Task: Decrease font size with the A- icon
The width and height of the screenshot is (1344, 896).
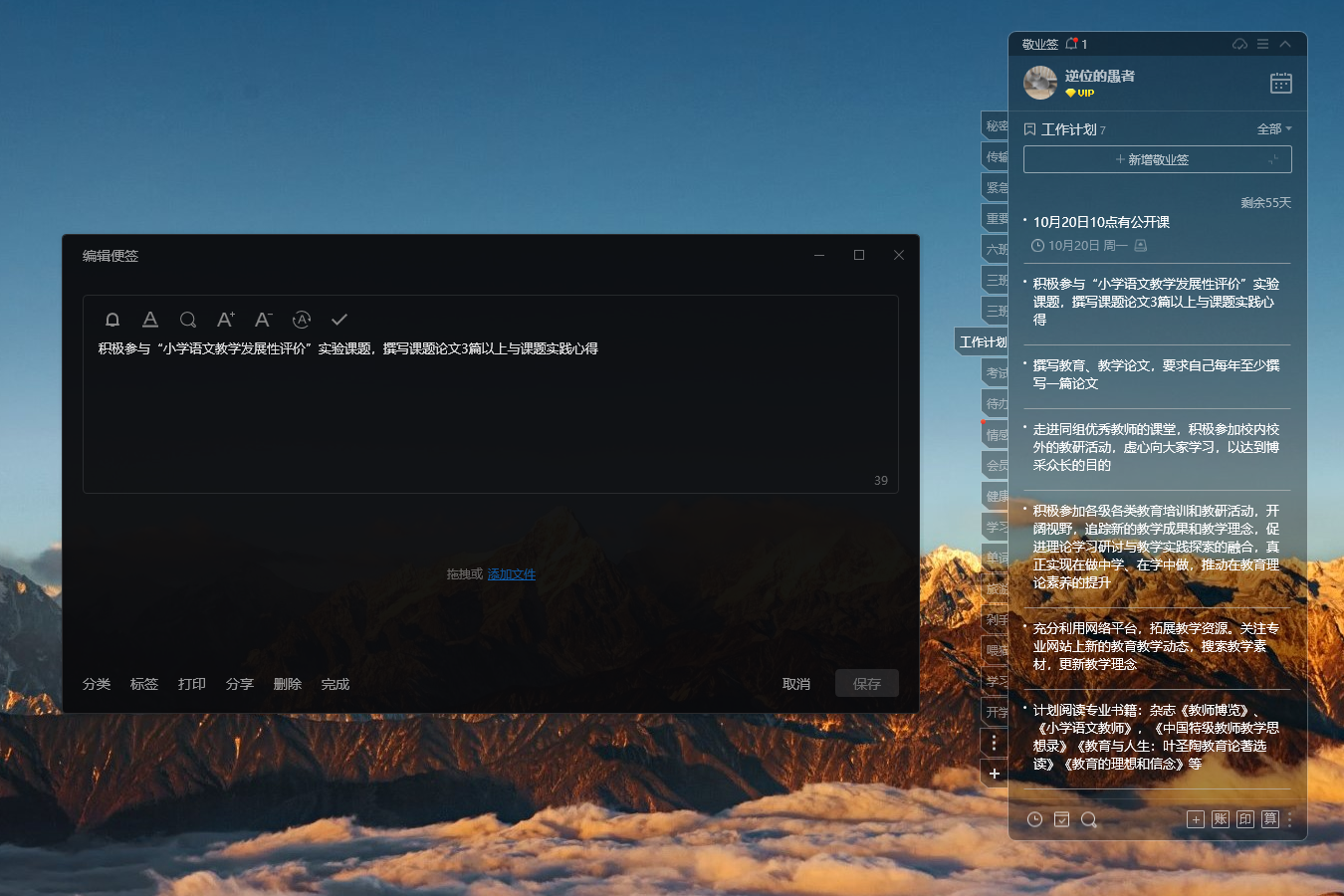Action: pos(263,320)
